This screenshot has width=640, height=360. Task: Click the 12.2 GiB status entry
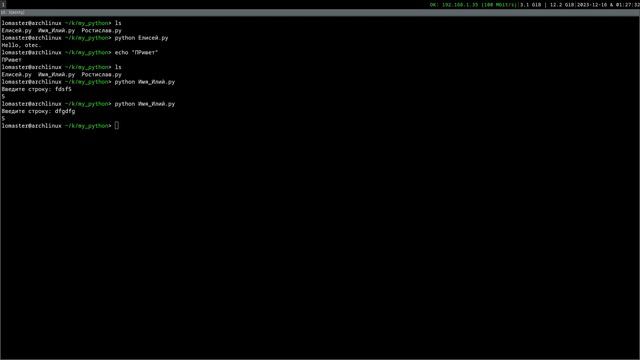(x=562, y=5)
